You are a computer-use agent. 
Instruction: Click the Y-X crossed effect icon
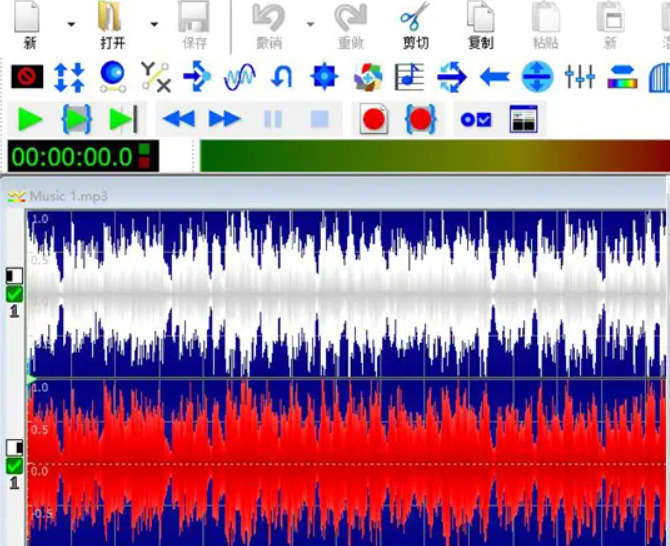tap(156, 77)
